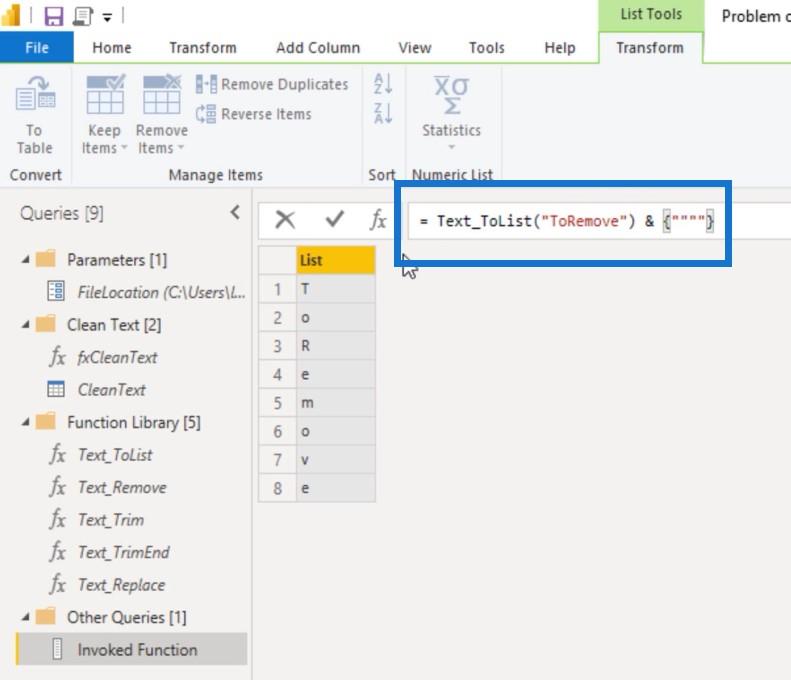
Task: Collapse the Clean Text folder
Action: pos(25,325)
